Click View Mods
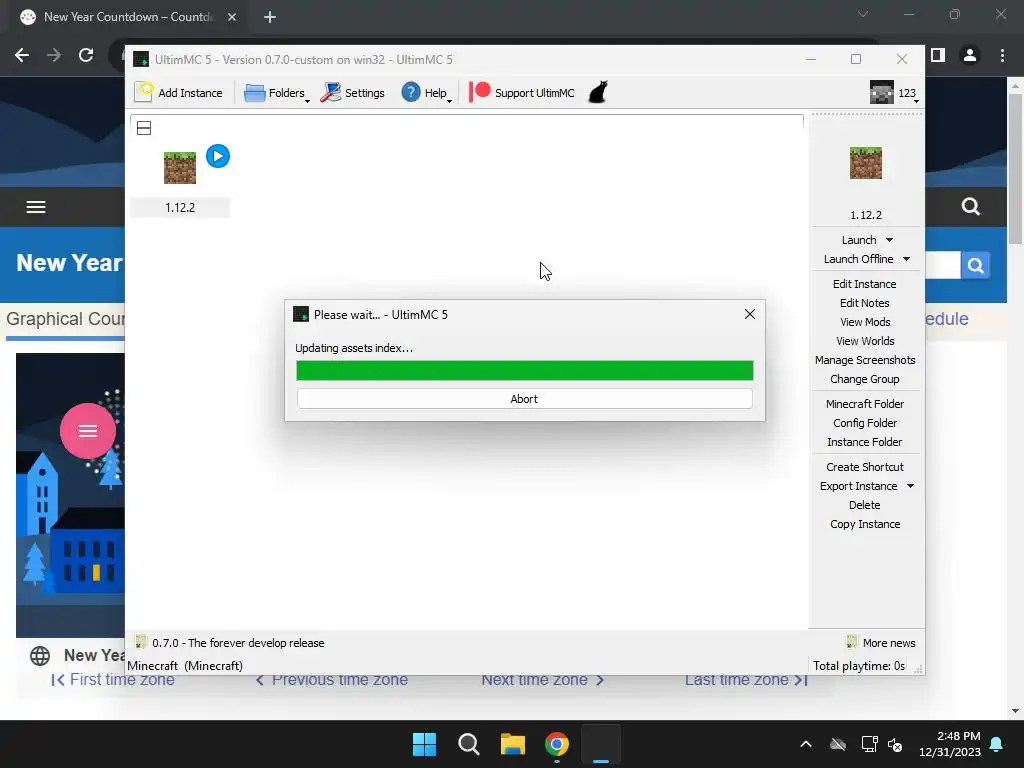 click(x=865, y=322)
